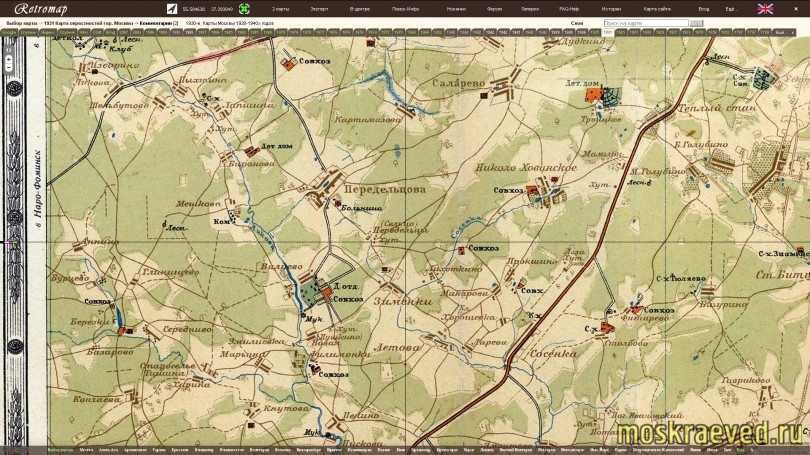
Task: Click the Кнутова map label
Action: [286, 408]
